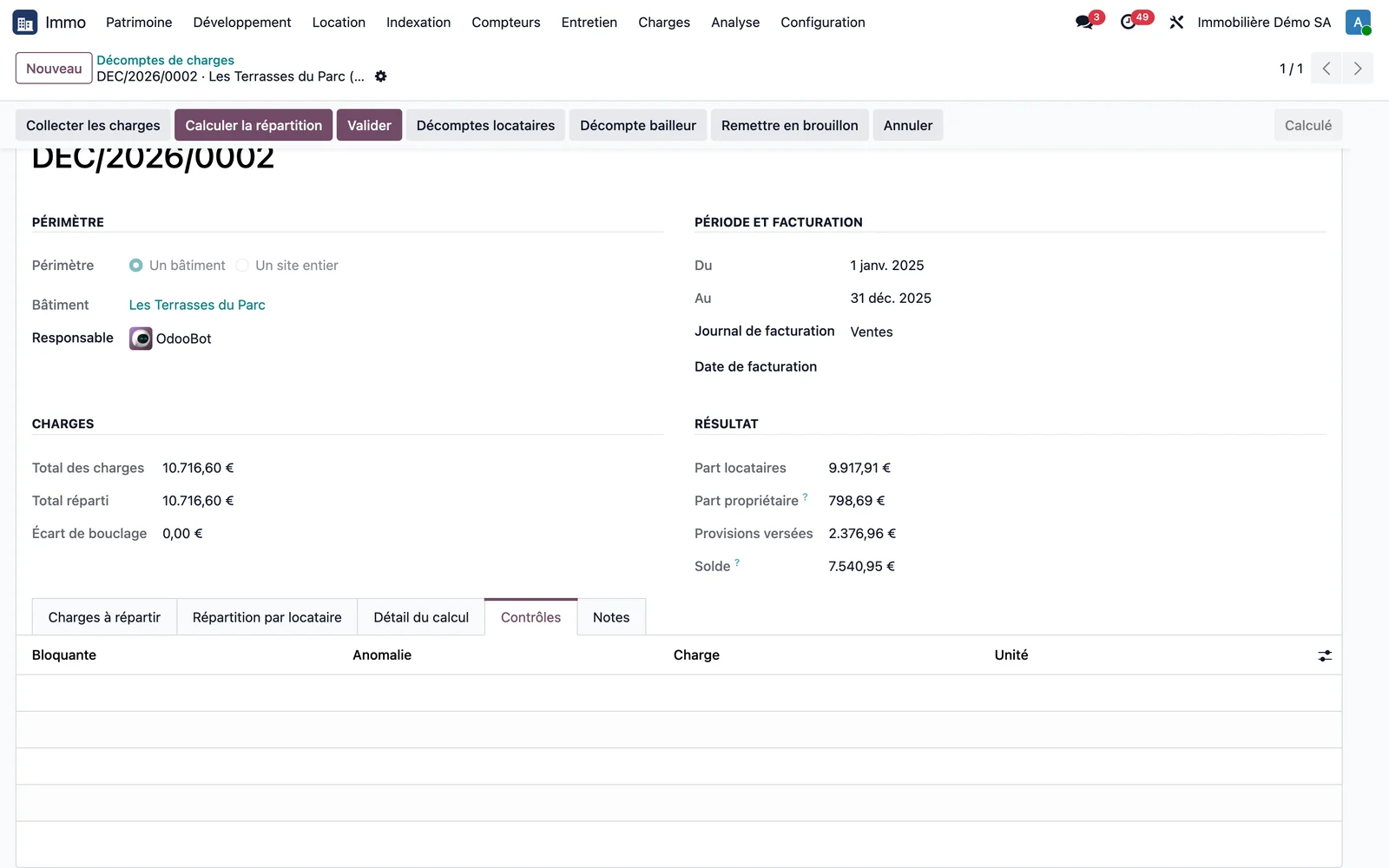Click the Annuler button
The image size is (1389, 868).
click(908, 125)
